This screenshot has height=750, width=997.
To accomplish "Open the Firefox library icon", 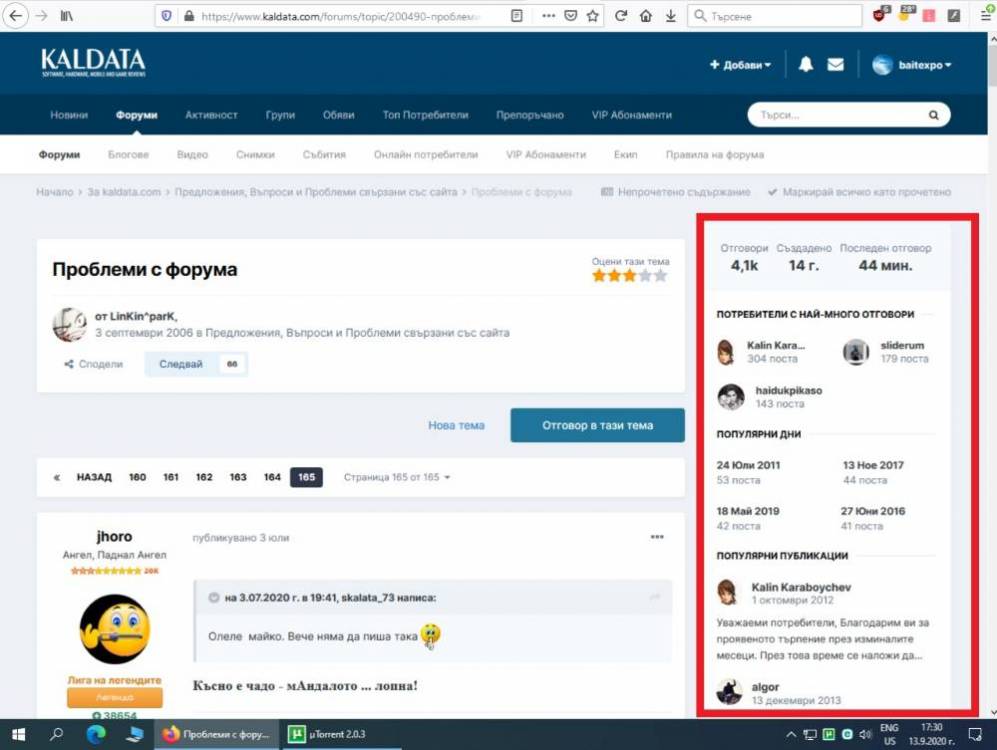I will (66, 16).
